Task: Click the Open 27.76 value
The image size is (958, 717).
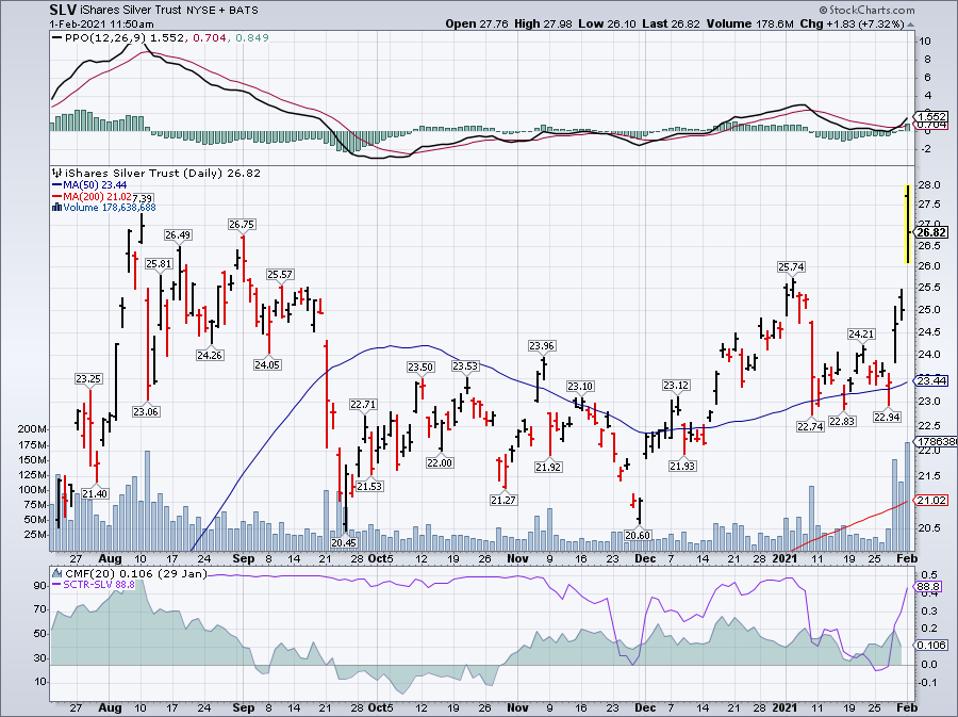Action: click(476, 24)
